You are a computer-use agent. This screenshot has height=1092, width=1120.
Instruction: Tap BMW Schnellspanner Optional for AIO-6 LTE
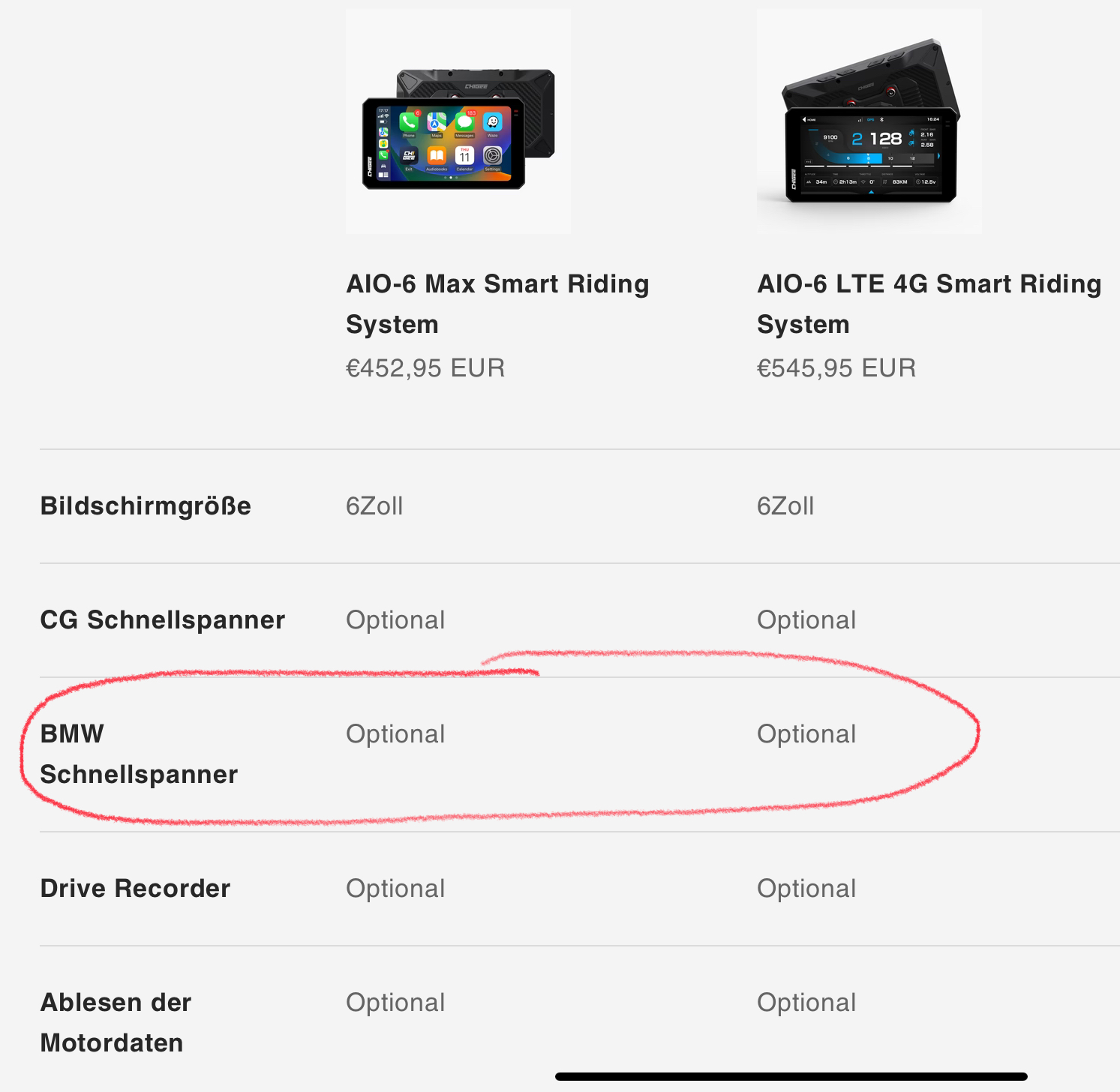click(806, 734)
